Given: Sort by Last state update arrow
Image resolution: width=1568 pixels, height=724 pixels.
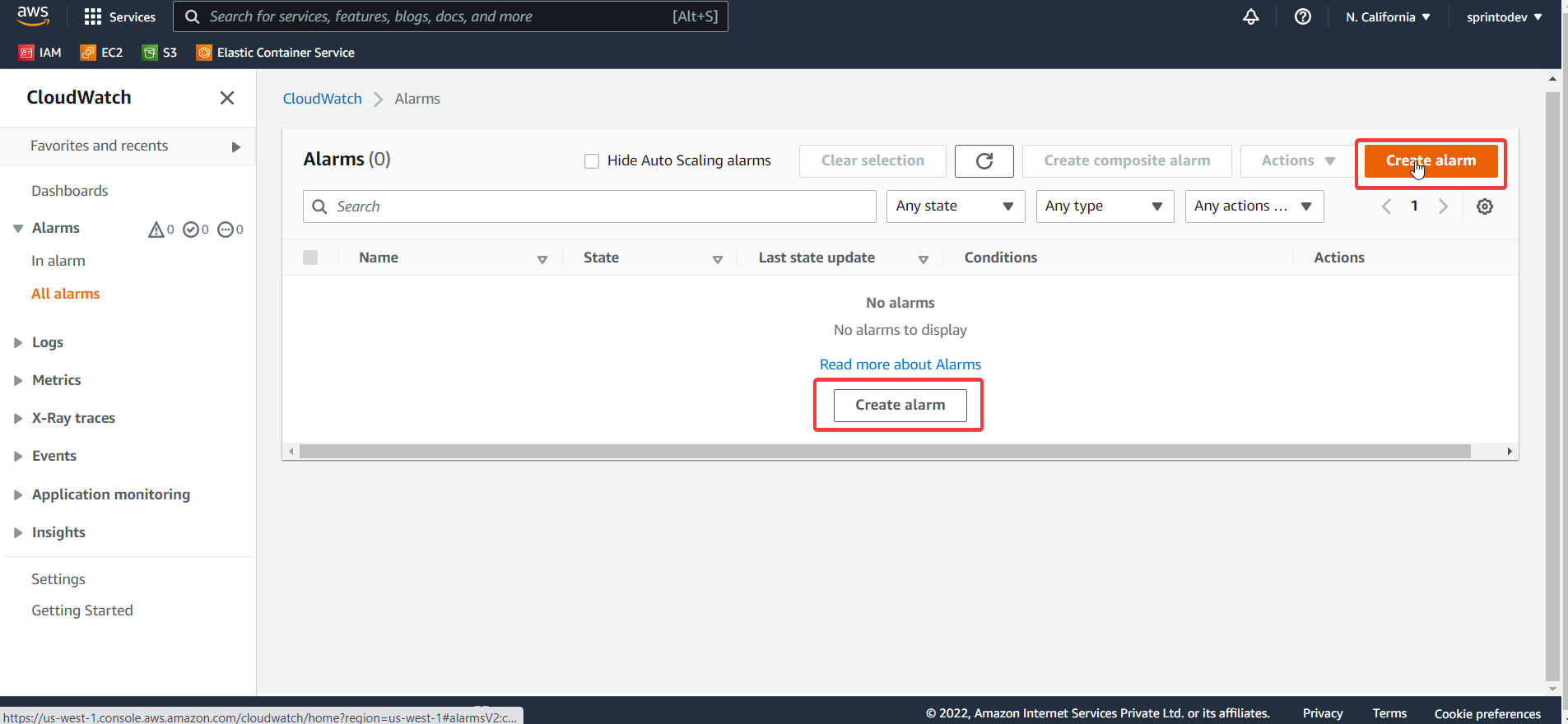Looking at the screenshot, I should pos(924,259).
